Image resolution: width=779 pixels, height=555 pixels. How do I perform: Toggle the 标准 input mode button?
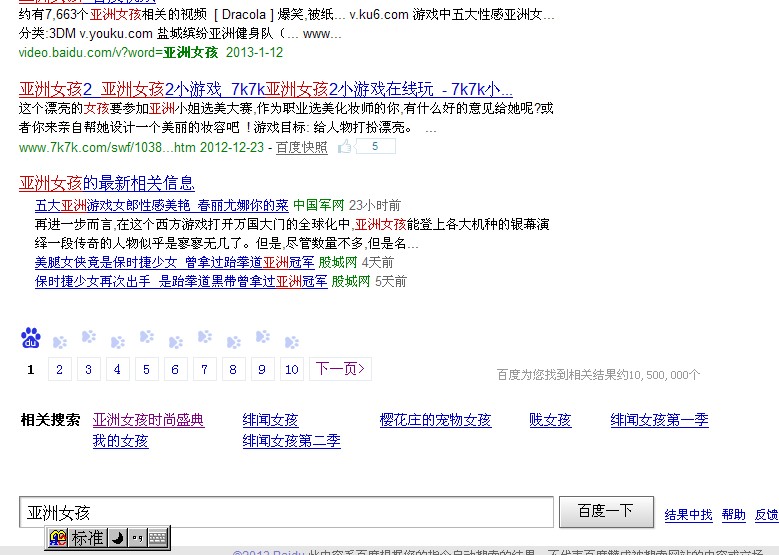click(87, 538)
